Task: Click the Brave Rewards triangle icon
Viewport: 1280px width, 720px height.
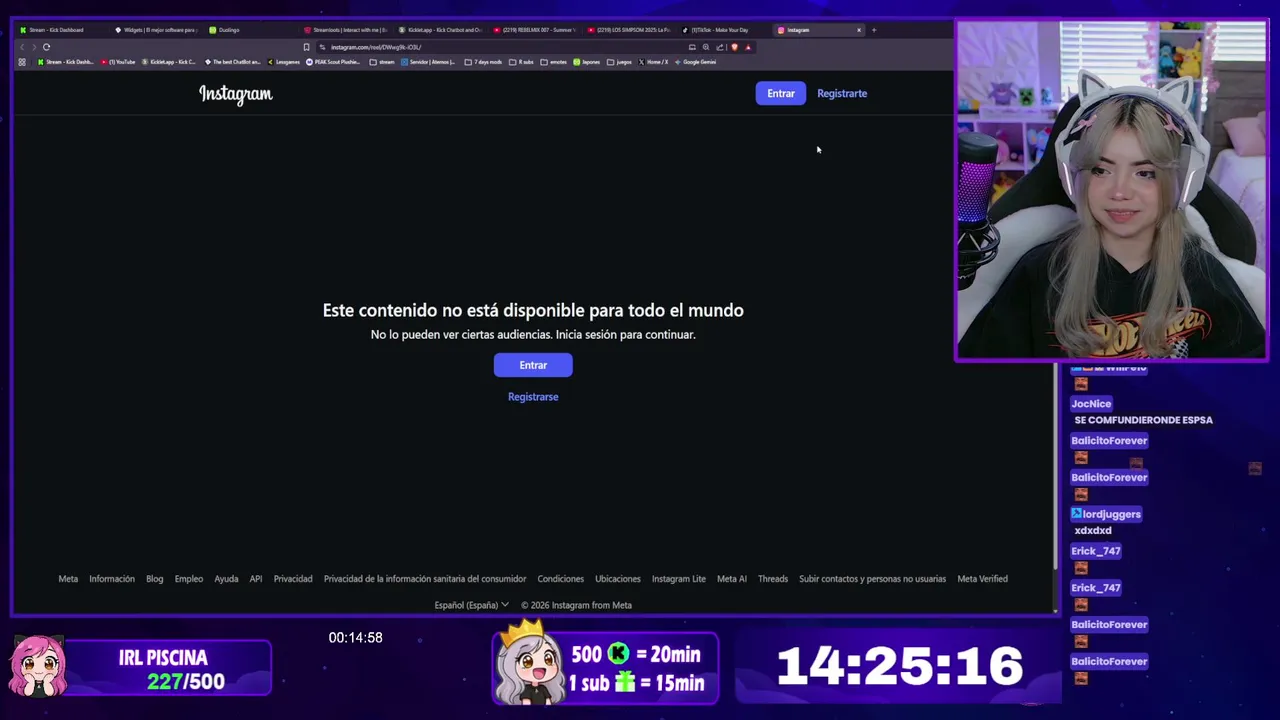Action: [x=748, y=47]
